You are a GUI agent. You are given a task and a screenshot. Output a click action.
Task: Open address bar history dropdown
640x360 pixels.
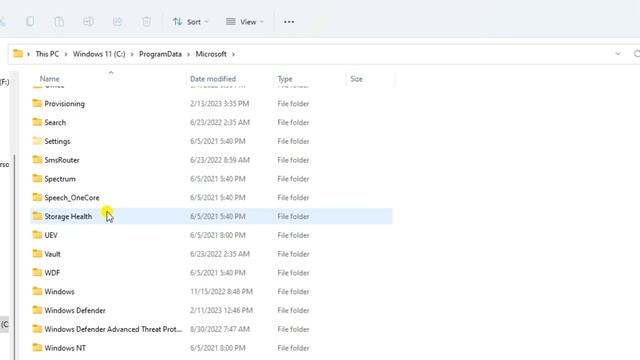click(618, 54)
